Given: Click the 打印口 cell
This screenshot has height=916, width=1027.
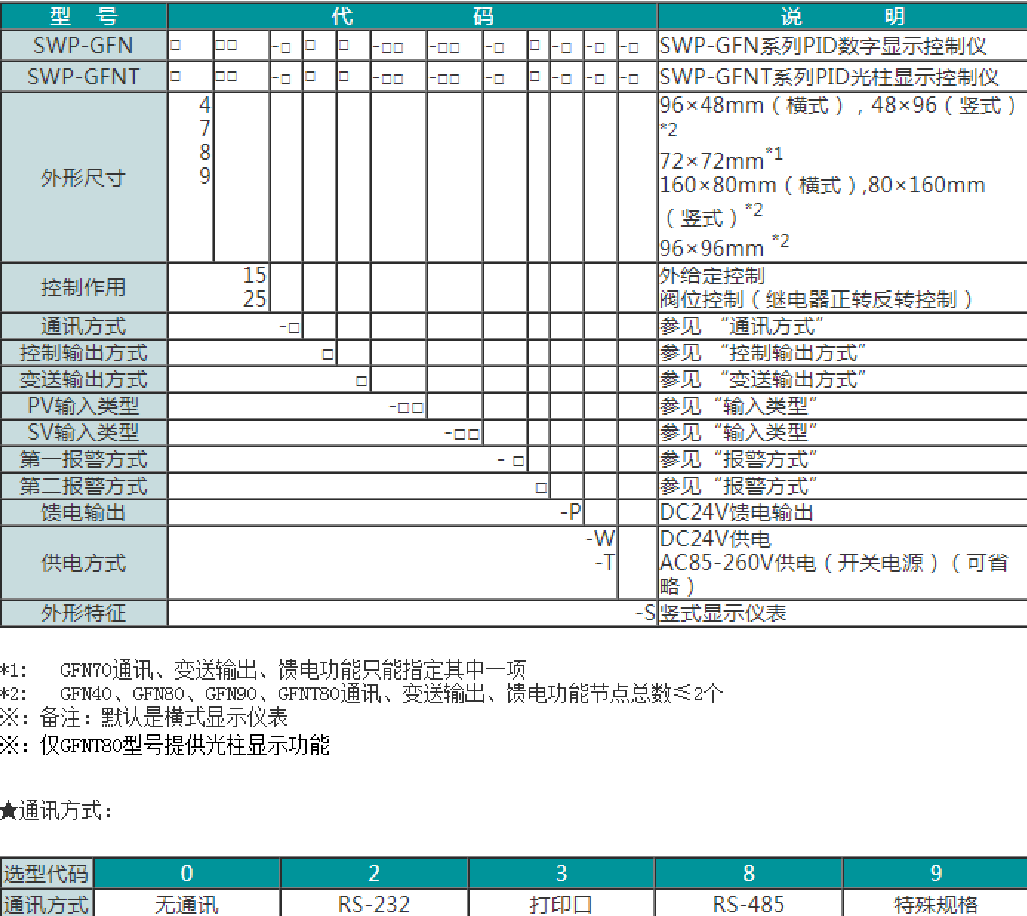Looking at the screenshot, I should (x=561, y=904).
